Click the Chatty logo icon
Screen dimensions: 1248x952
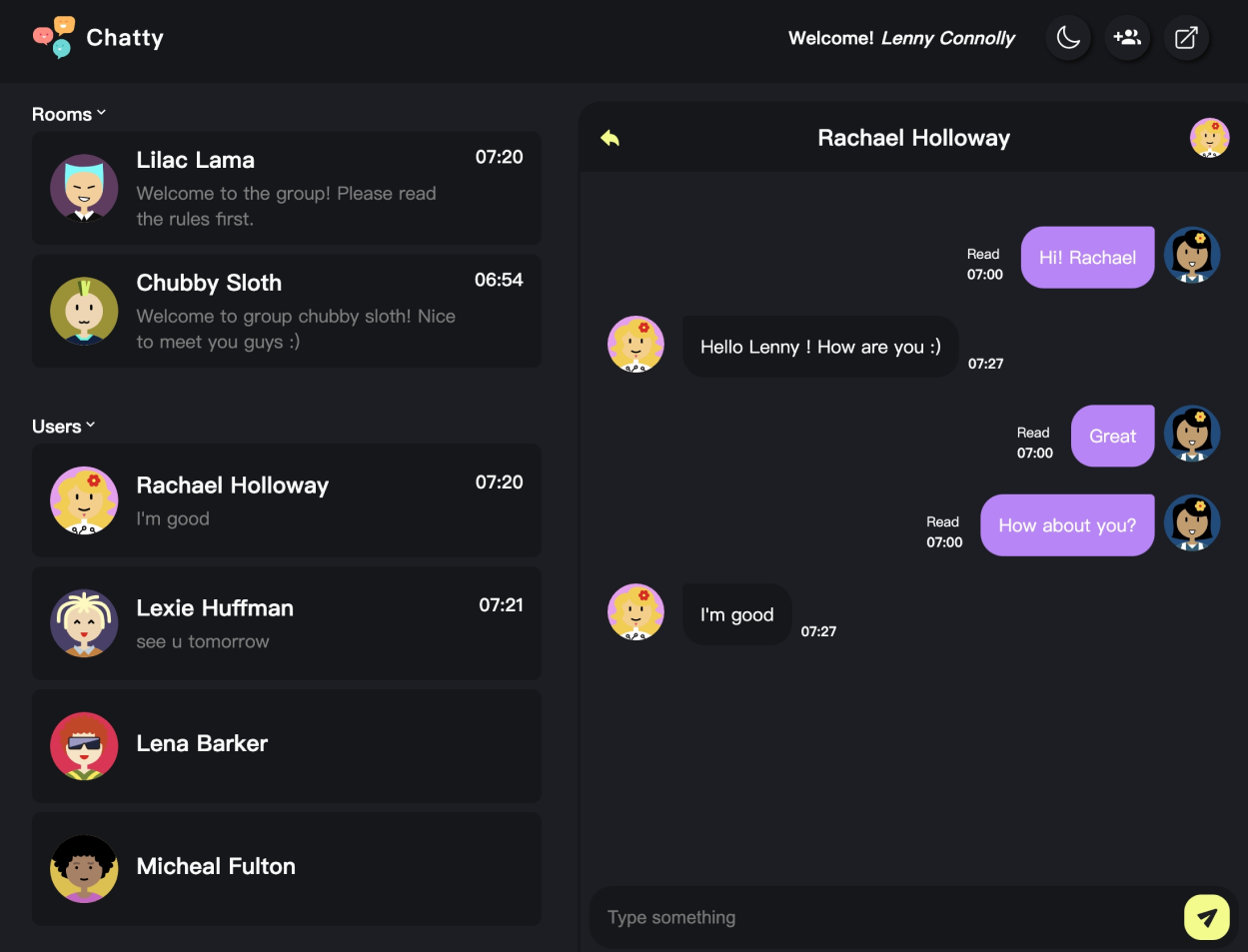[x=54, y=37]
